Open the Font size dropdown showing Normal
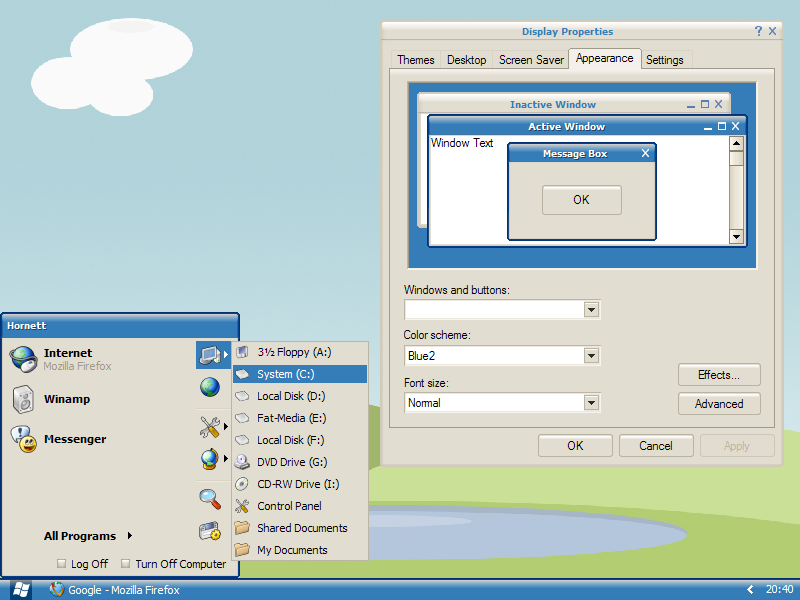The height and width of the screenshot is (600, 800). (591, 403)
